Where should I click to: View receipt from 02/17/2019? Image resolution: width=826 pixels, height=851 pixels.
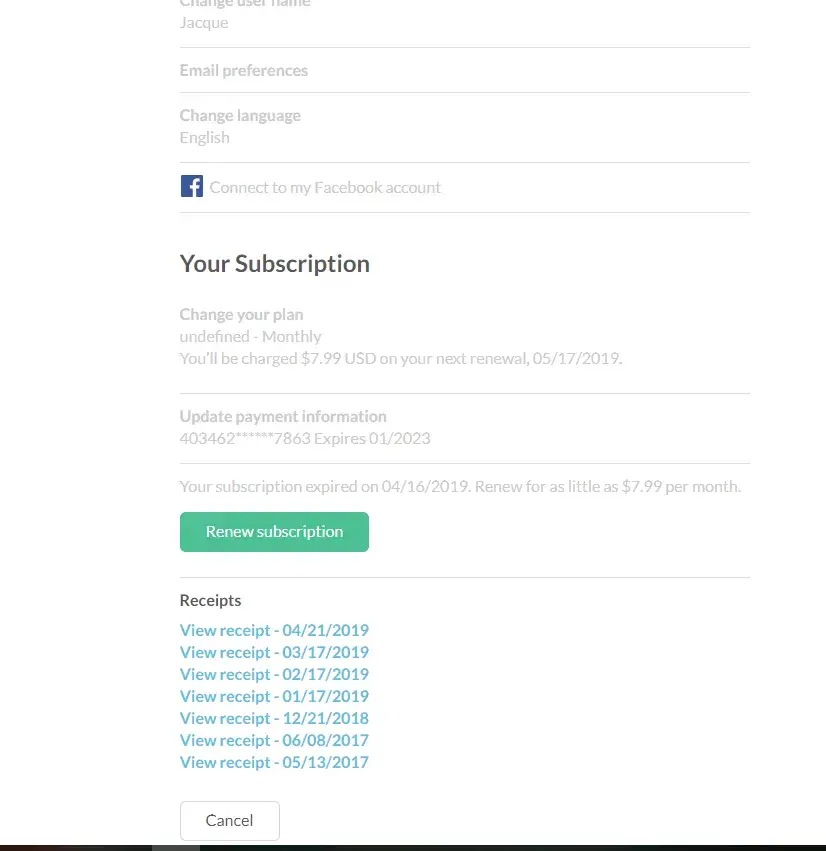pos(274,674)
